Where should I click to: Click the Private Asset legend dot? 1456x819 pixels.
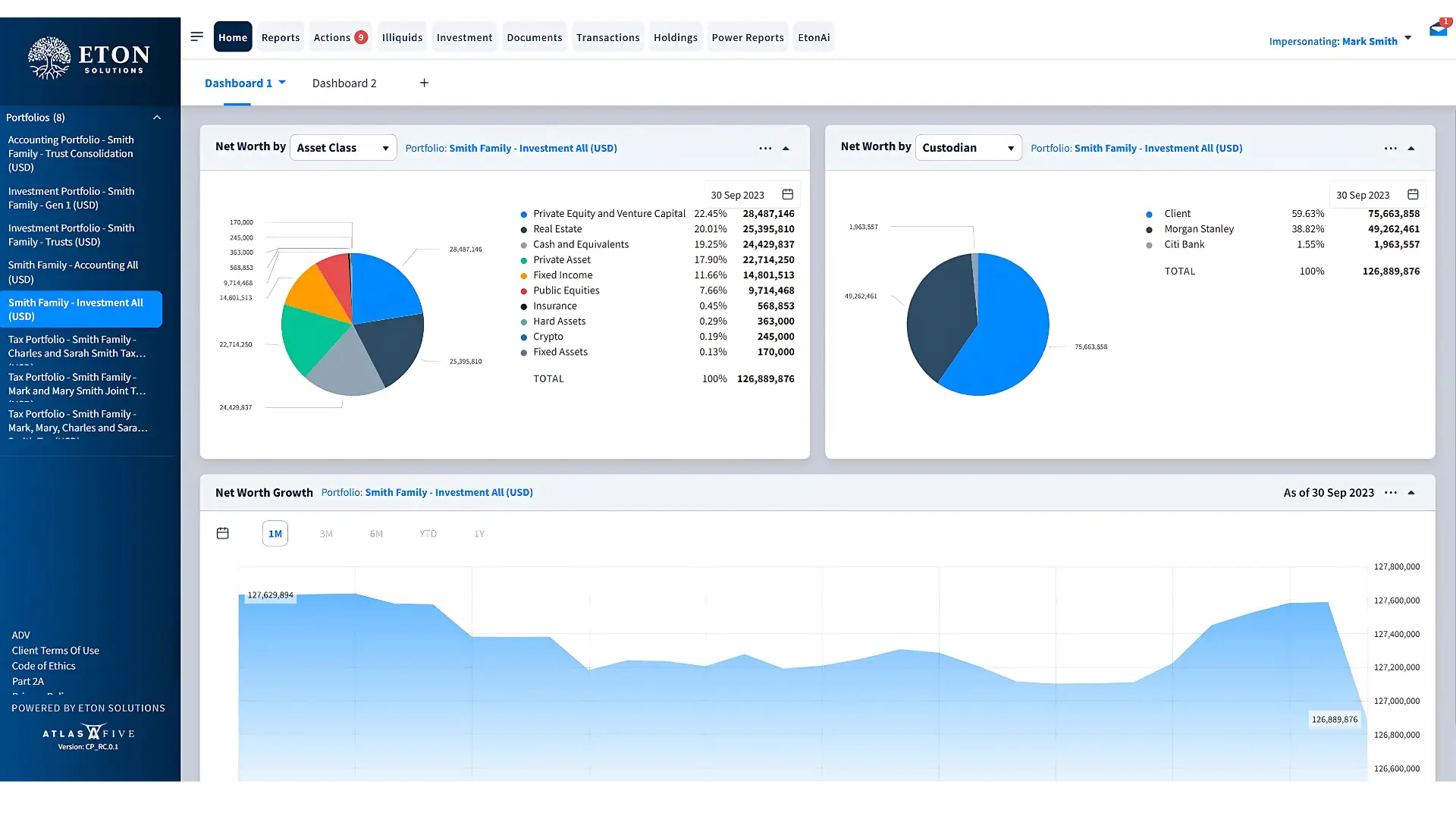tap(524, 261)
